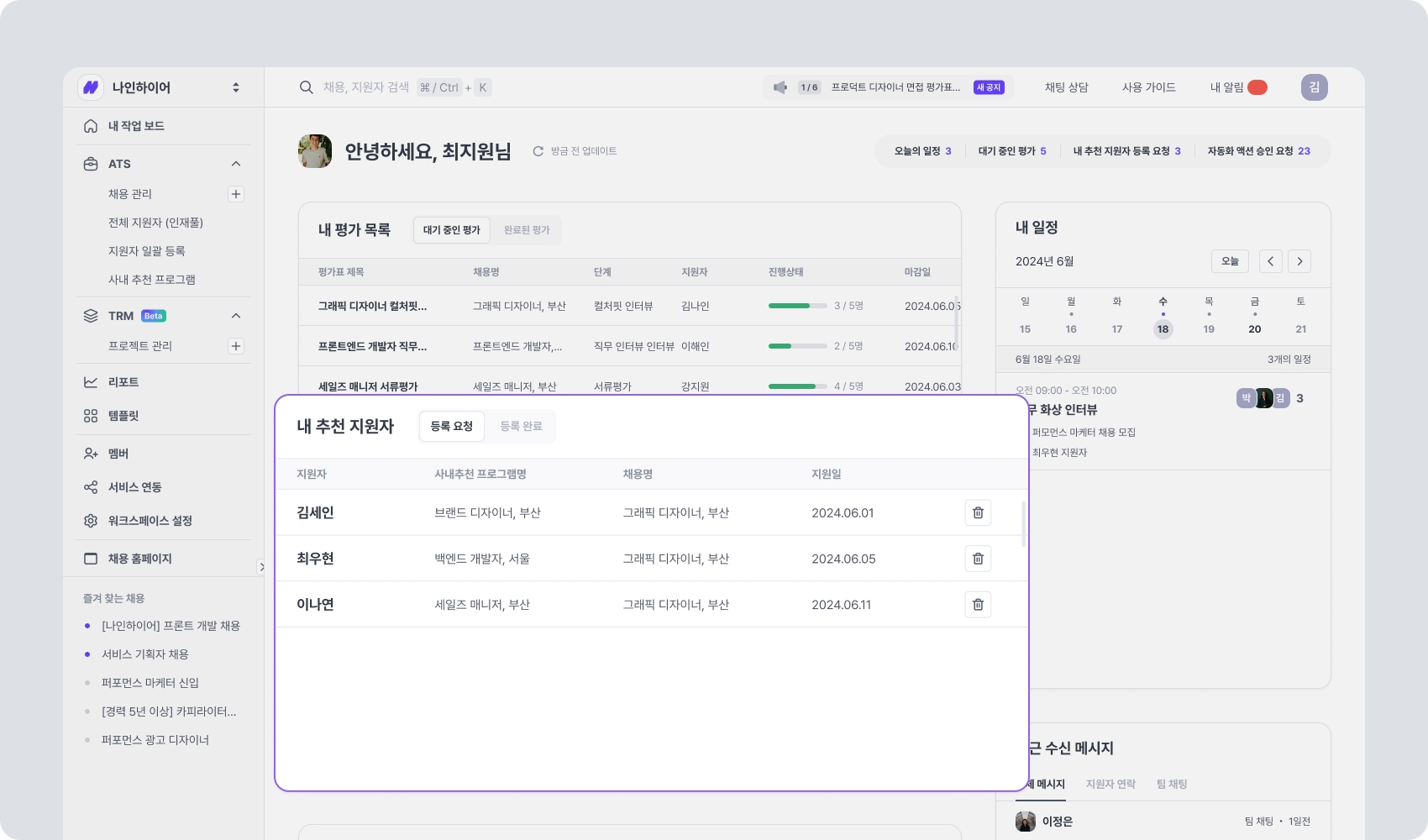Open 사내 추천 프로그램 menu
The image size is (1428, 840).
coord(151,280)
